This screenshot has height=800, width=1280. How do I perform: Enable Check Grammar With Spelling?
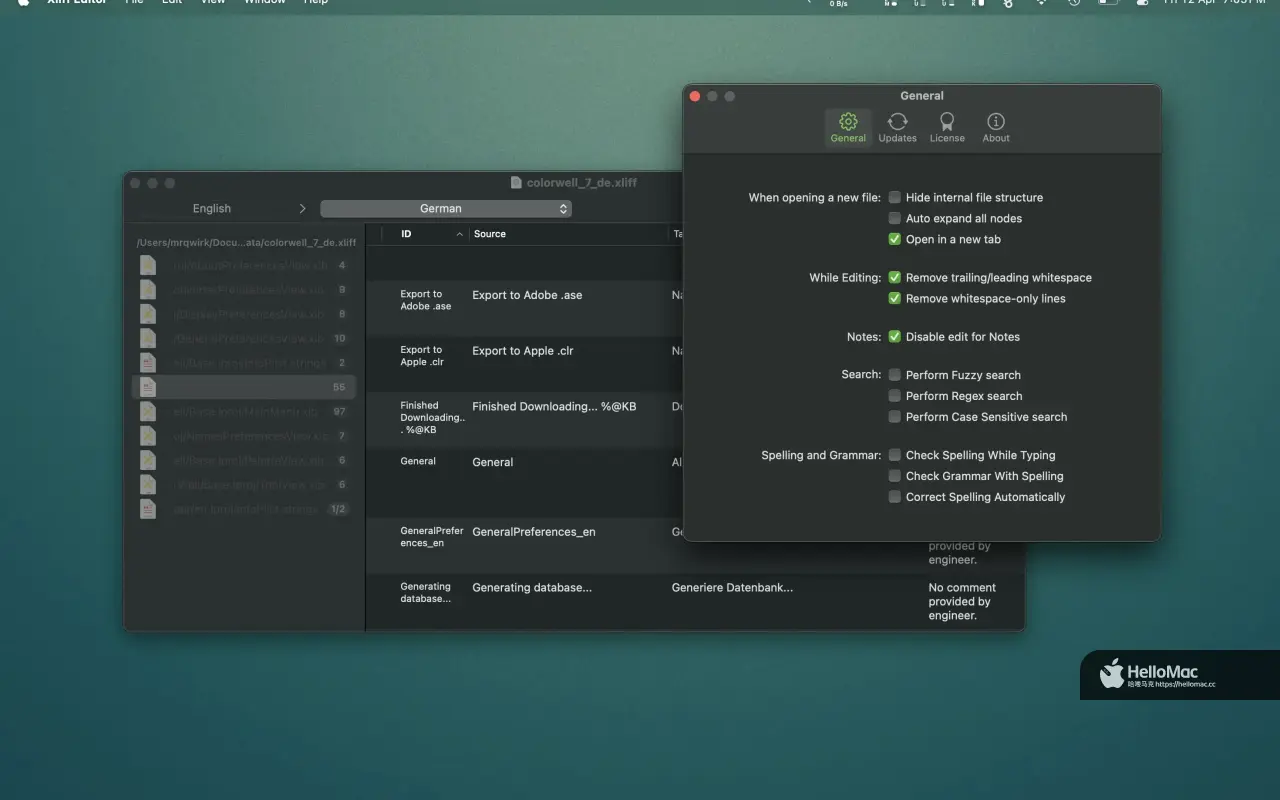coord(895,476)
